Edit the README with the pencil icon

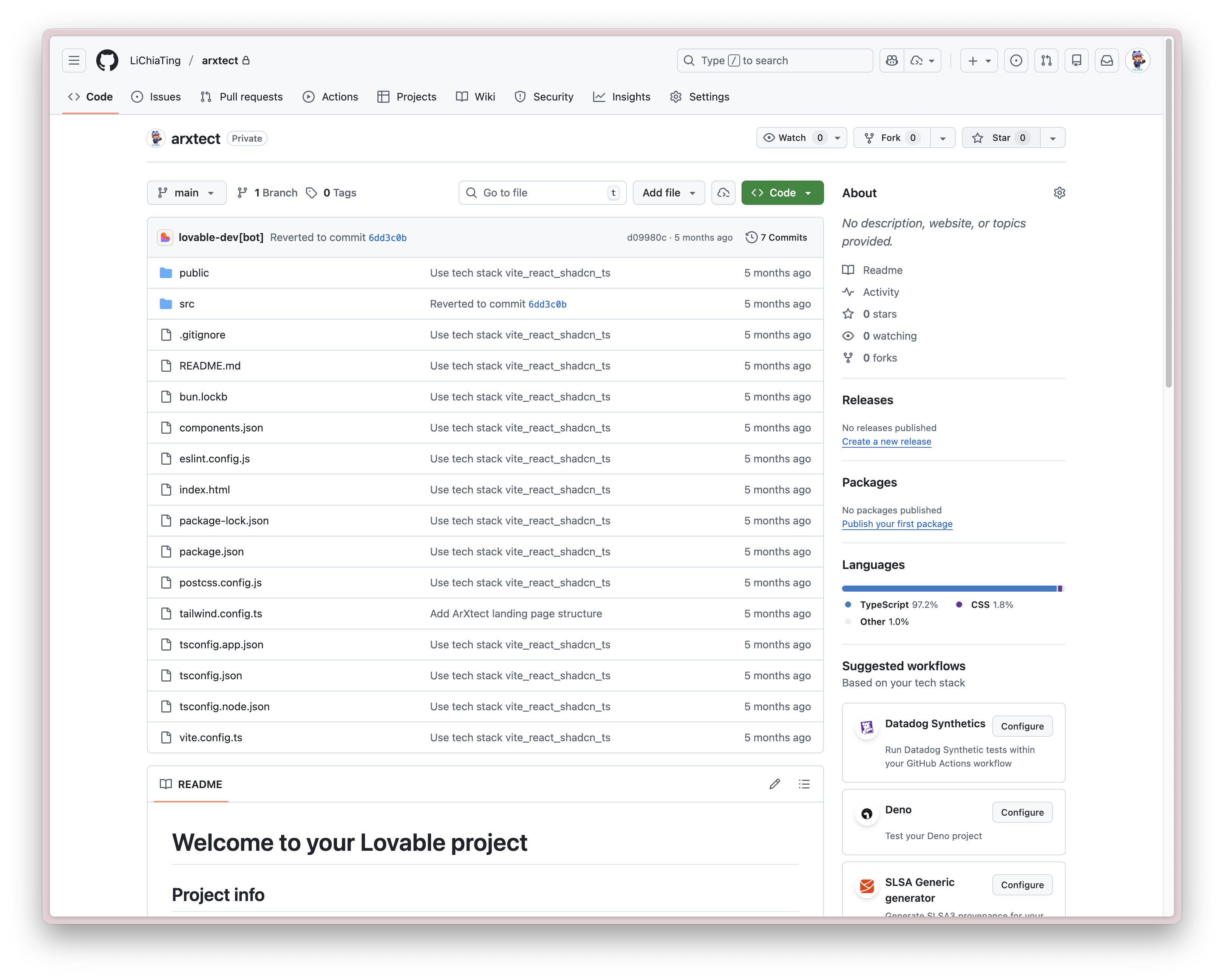774,784
